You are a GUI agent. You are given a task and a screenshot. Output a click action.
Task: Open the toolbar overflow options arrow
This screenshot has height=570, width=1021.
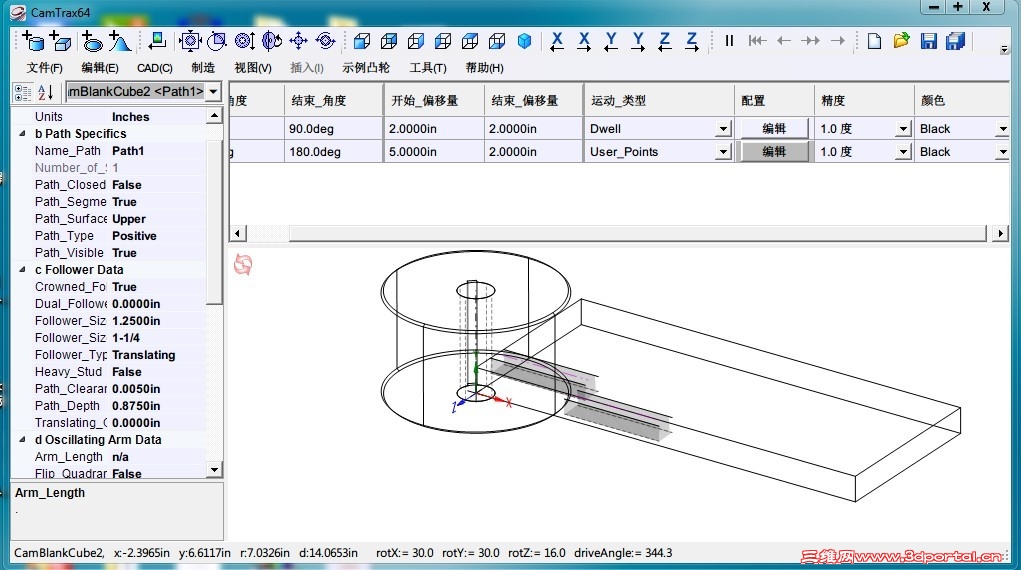click(x=1004, y=49)
